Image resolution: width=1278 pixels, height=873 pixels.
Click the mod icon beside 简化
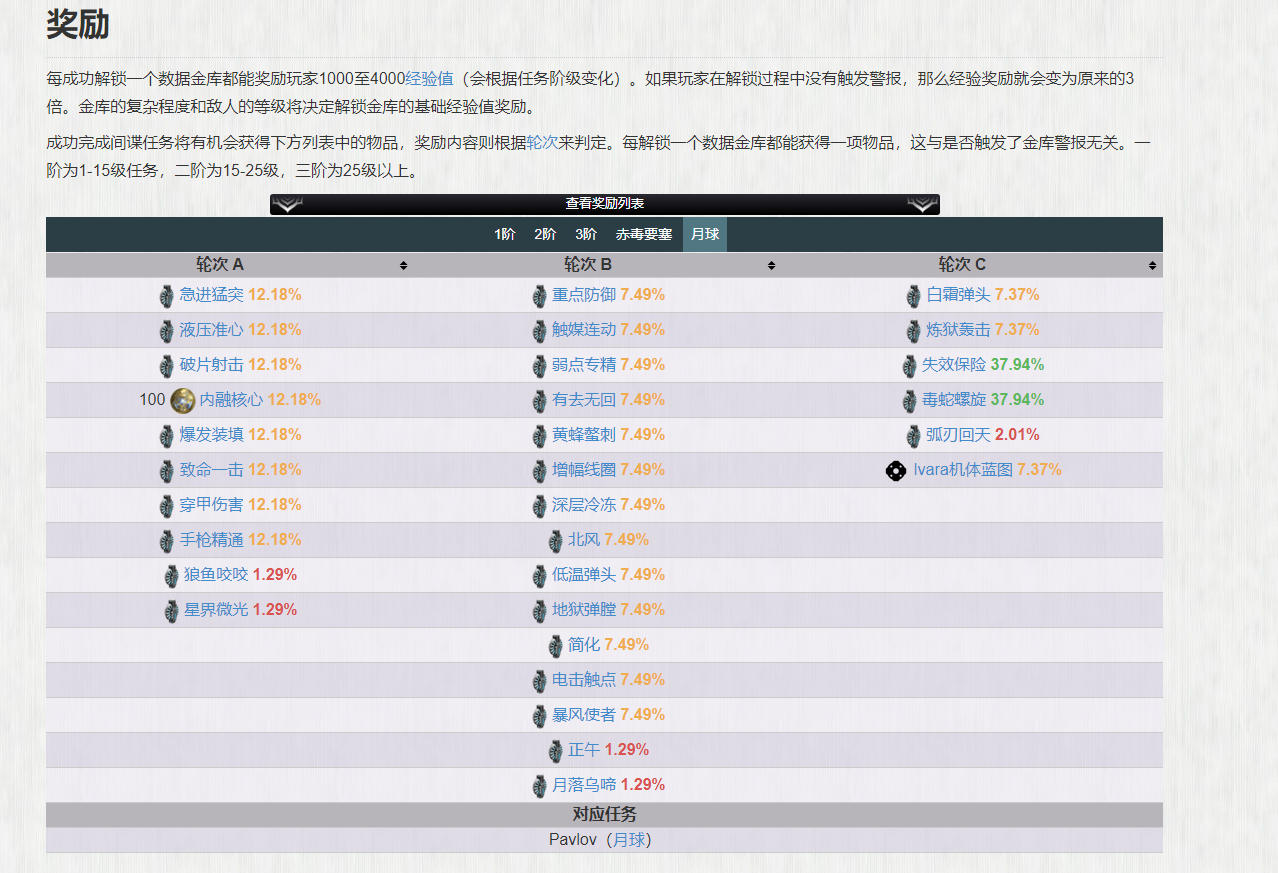coord(556,645)
